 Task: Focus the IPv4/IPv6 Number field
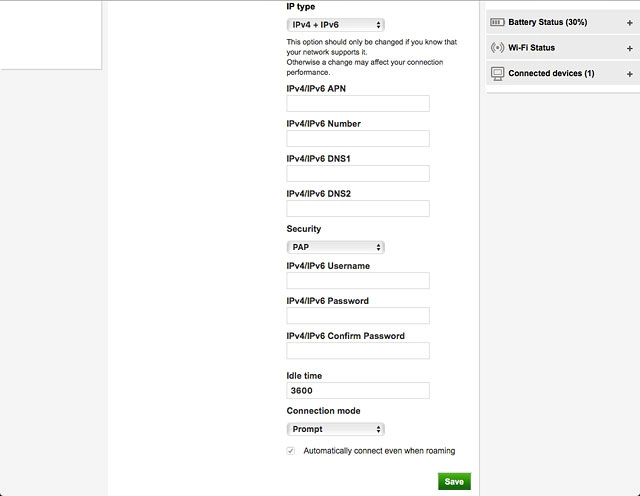tap(358, 139)
